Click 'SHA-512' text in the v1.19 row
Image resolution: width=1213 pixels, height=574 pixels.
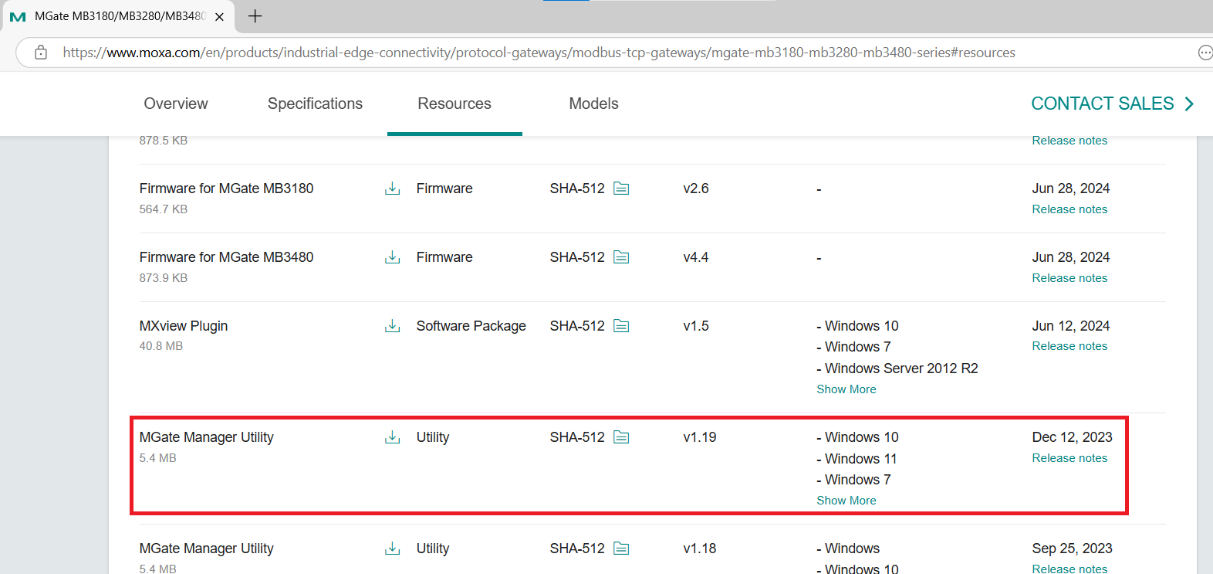577,437
